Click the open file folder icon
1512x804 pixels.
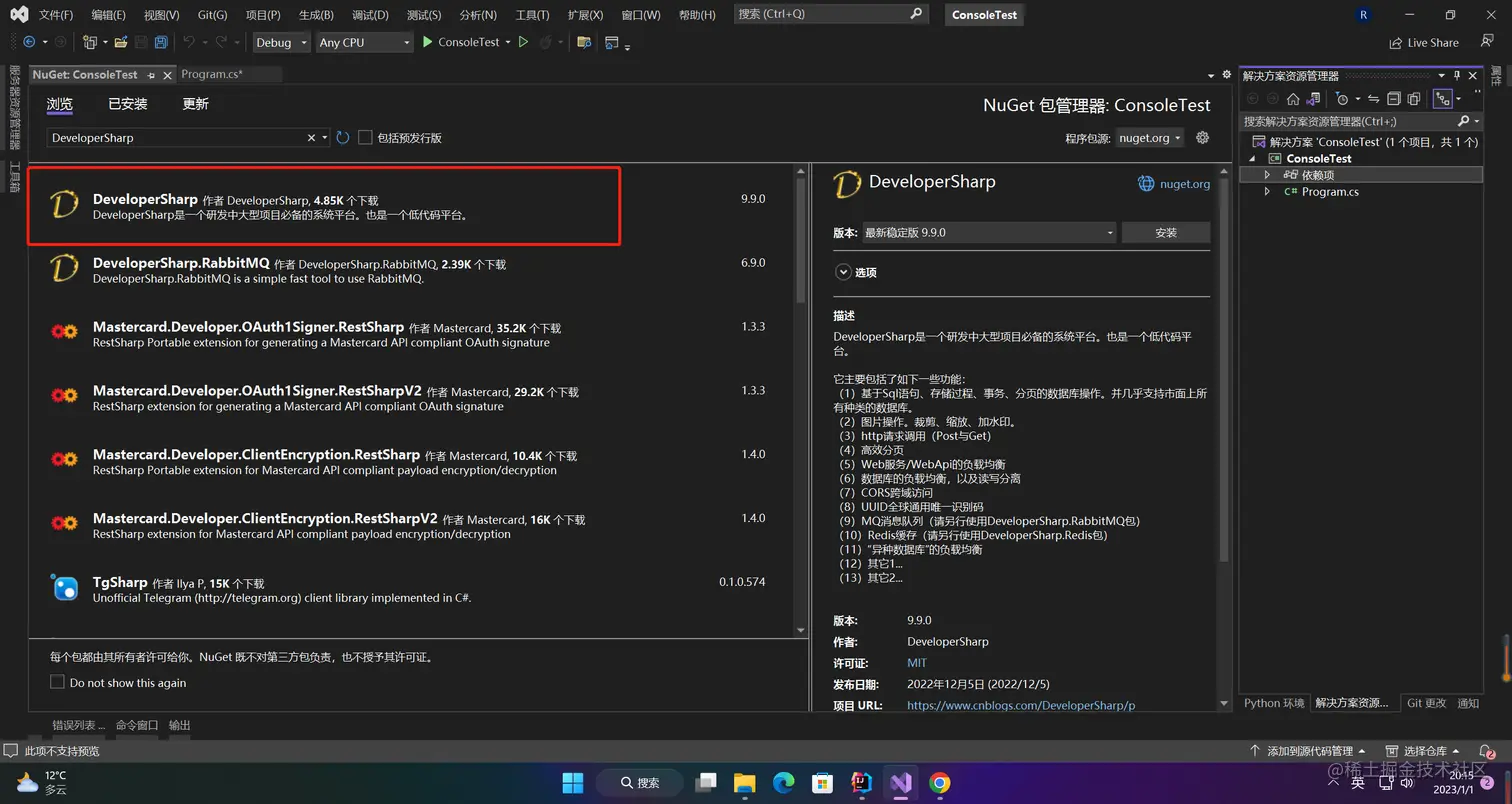coord(121,42)
